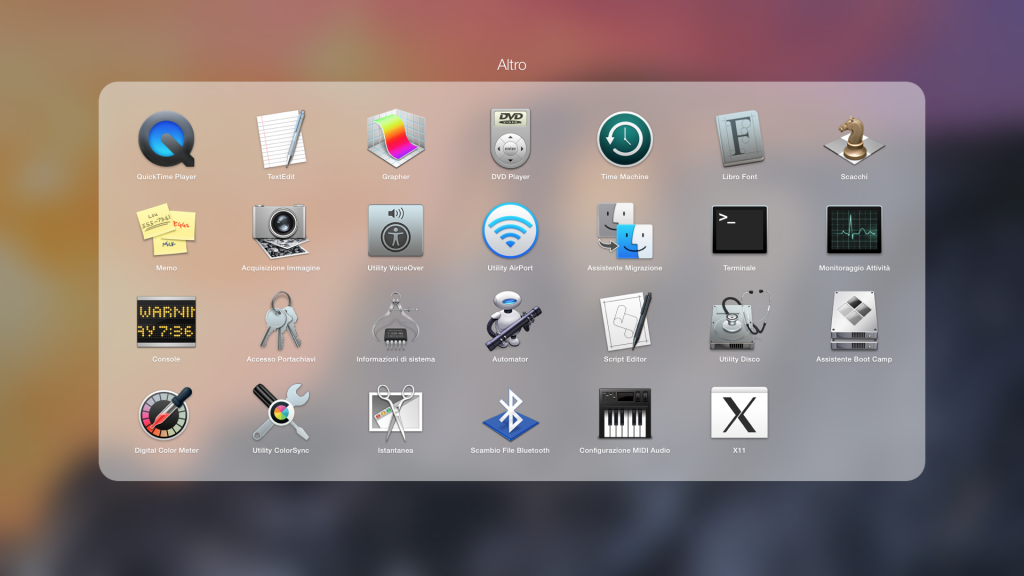The image size is (1024, 576).
Task: Launch Utility Disco
Action: [740, 321]
